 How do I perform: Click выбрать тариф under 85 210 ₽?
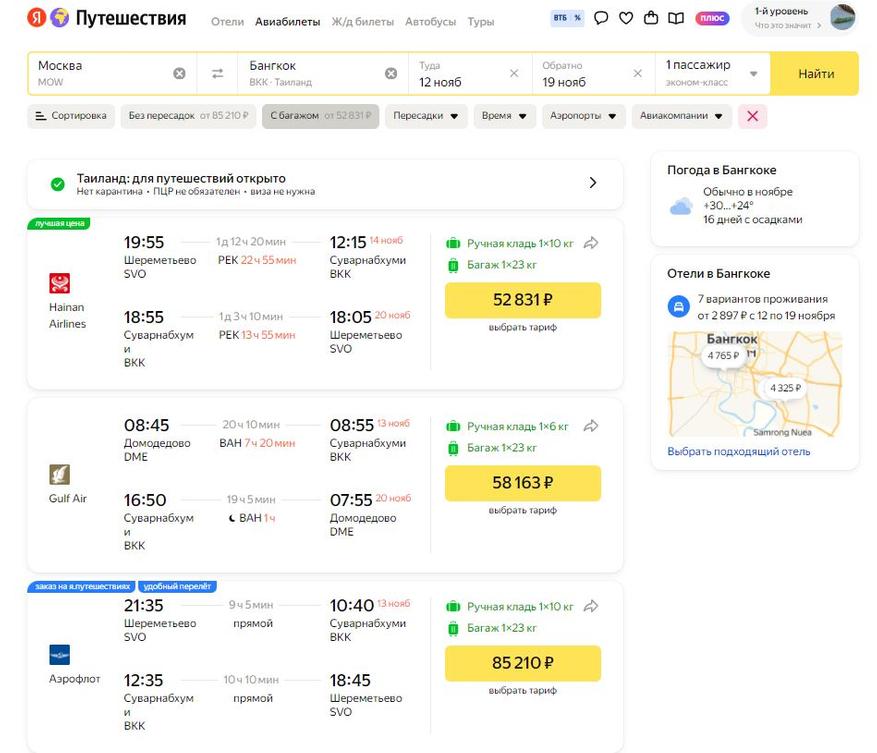click(522, 690)
